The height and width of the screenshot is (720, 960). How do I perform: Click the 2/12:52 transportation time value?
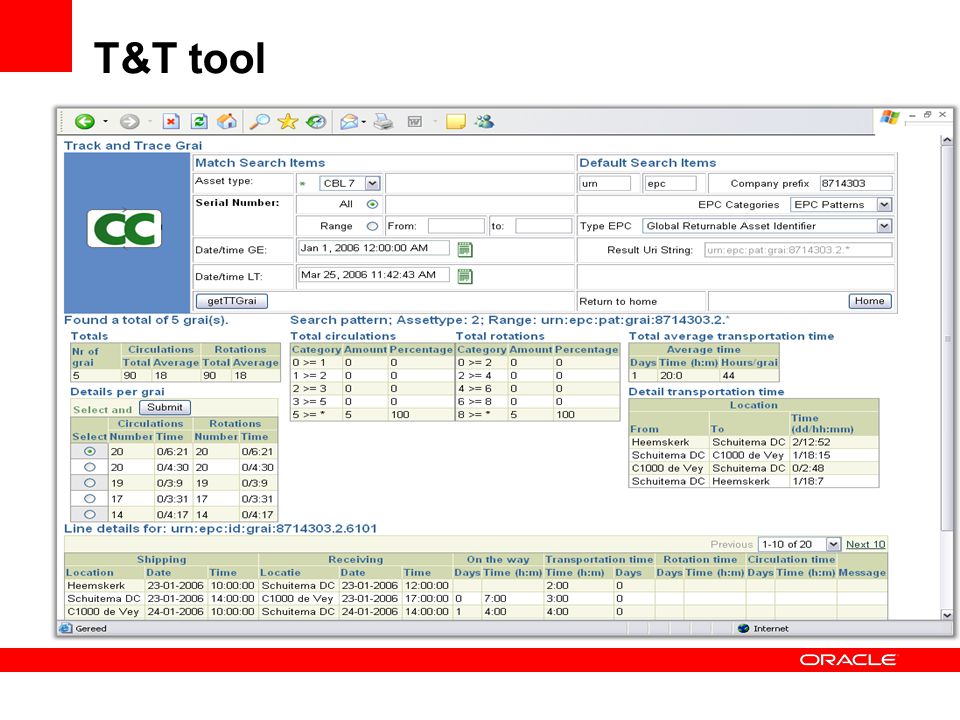tap(811, 442)
